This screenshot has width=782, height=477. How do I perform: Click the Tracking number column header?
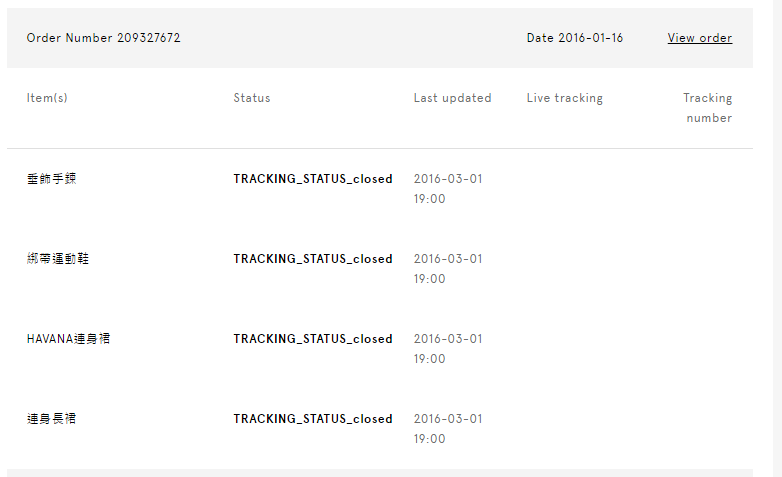(707, 108)
